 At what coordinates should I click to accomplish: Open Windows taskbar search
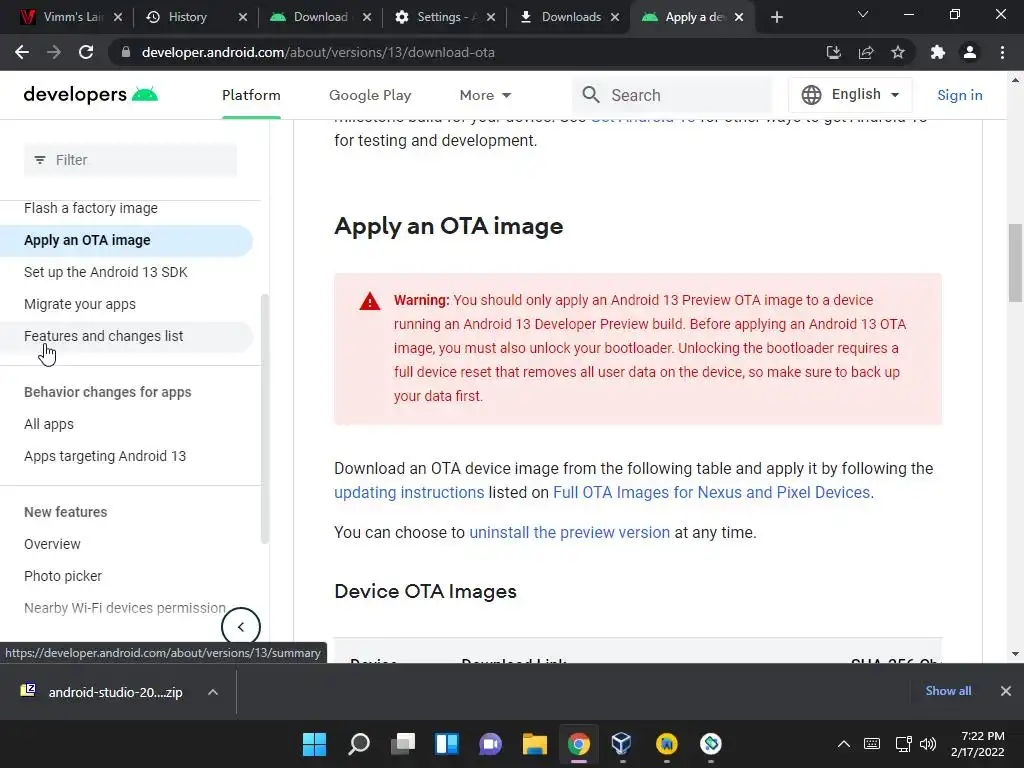click(x=359, y=744)
